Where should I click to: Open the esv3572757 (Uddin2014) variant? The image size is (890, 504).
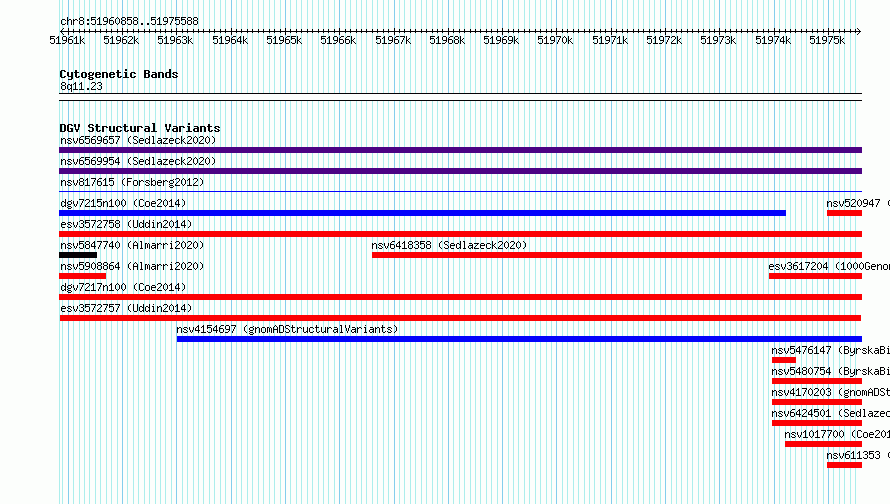point(126,308)
